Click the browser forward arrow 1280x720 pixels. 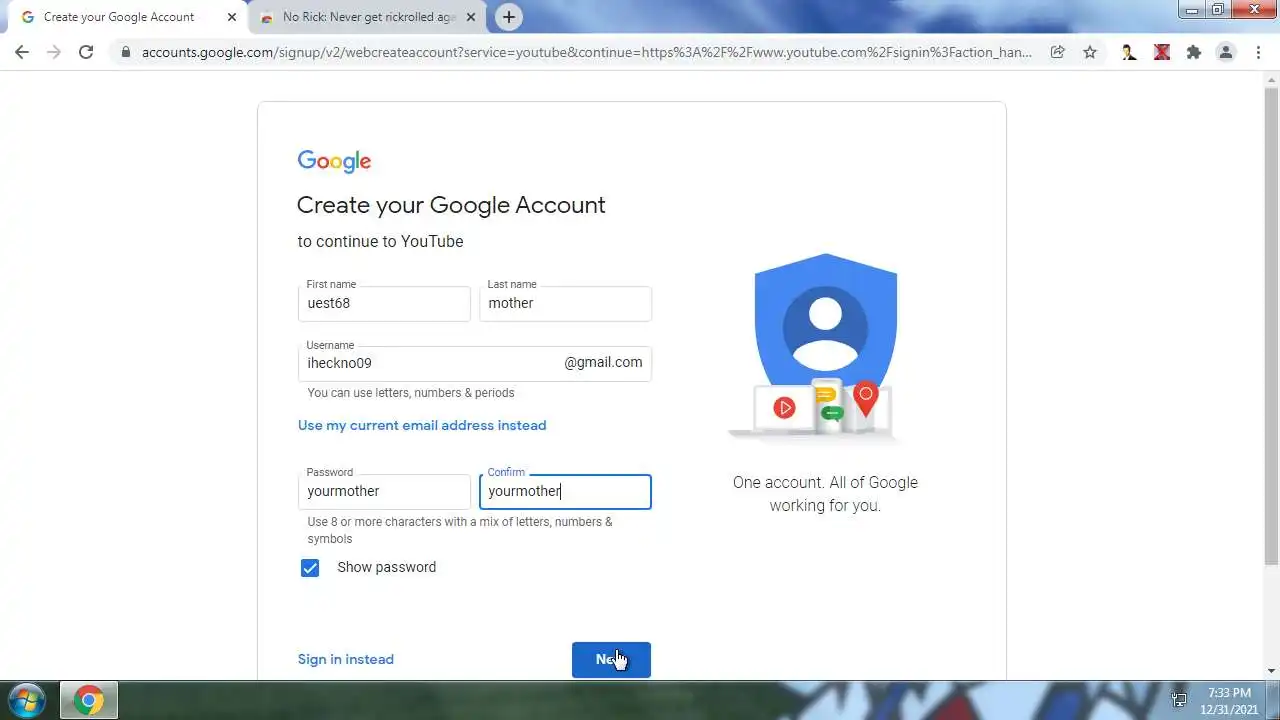click(x=54, y=52)
